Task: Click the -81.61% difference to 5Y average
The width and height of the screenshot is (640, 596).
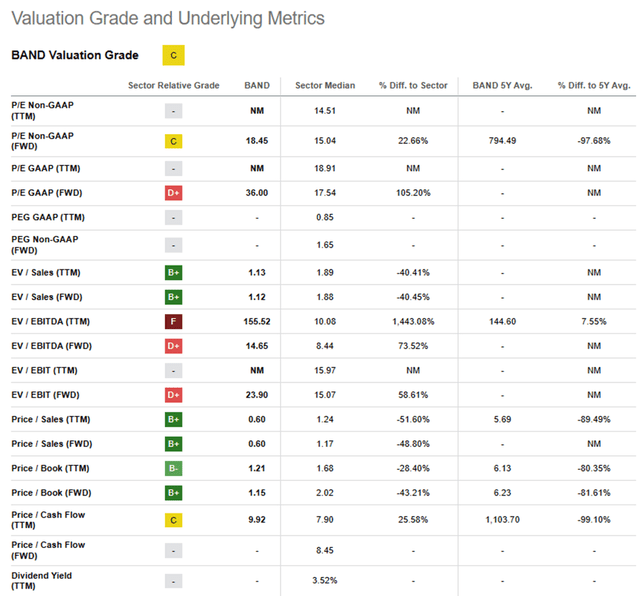Action: pos(594,493)
